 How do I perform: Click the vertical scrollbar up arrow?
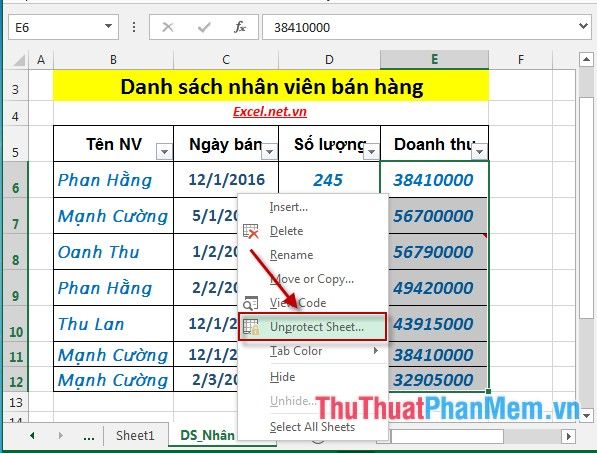[586, 59]
